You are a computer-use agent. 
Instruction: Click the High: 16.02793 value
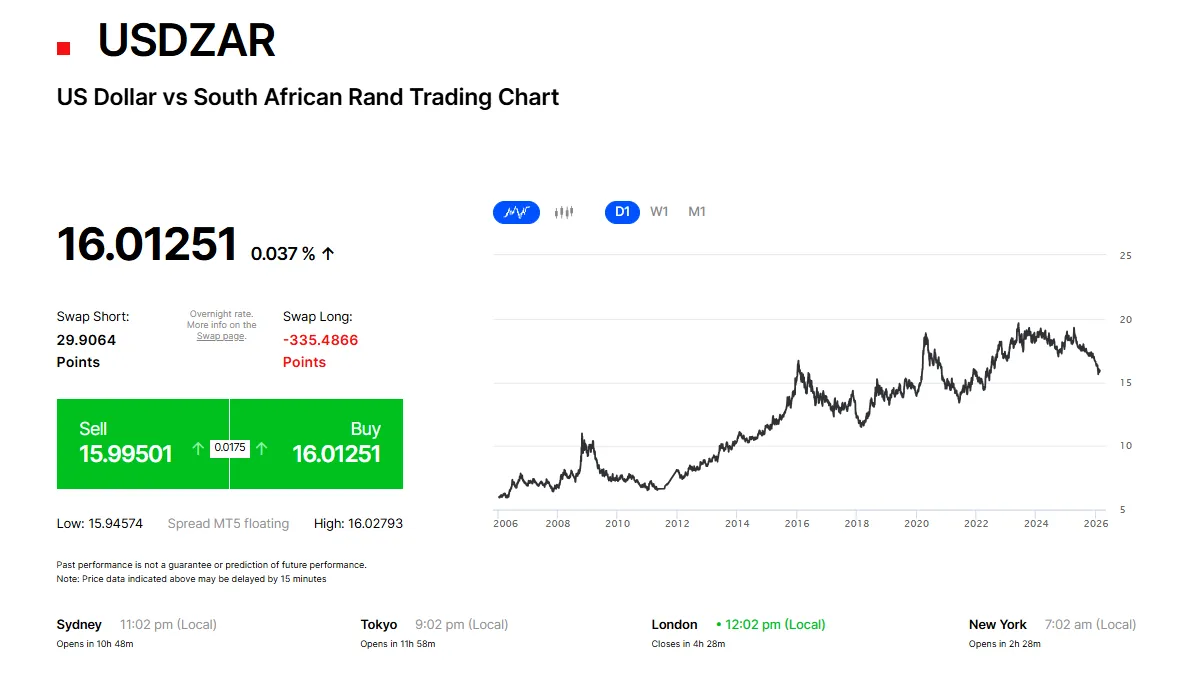pyautogui.click(x=360, y=523)
